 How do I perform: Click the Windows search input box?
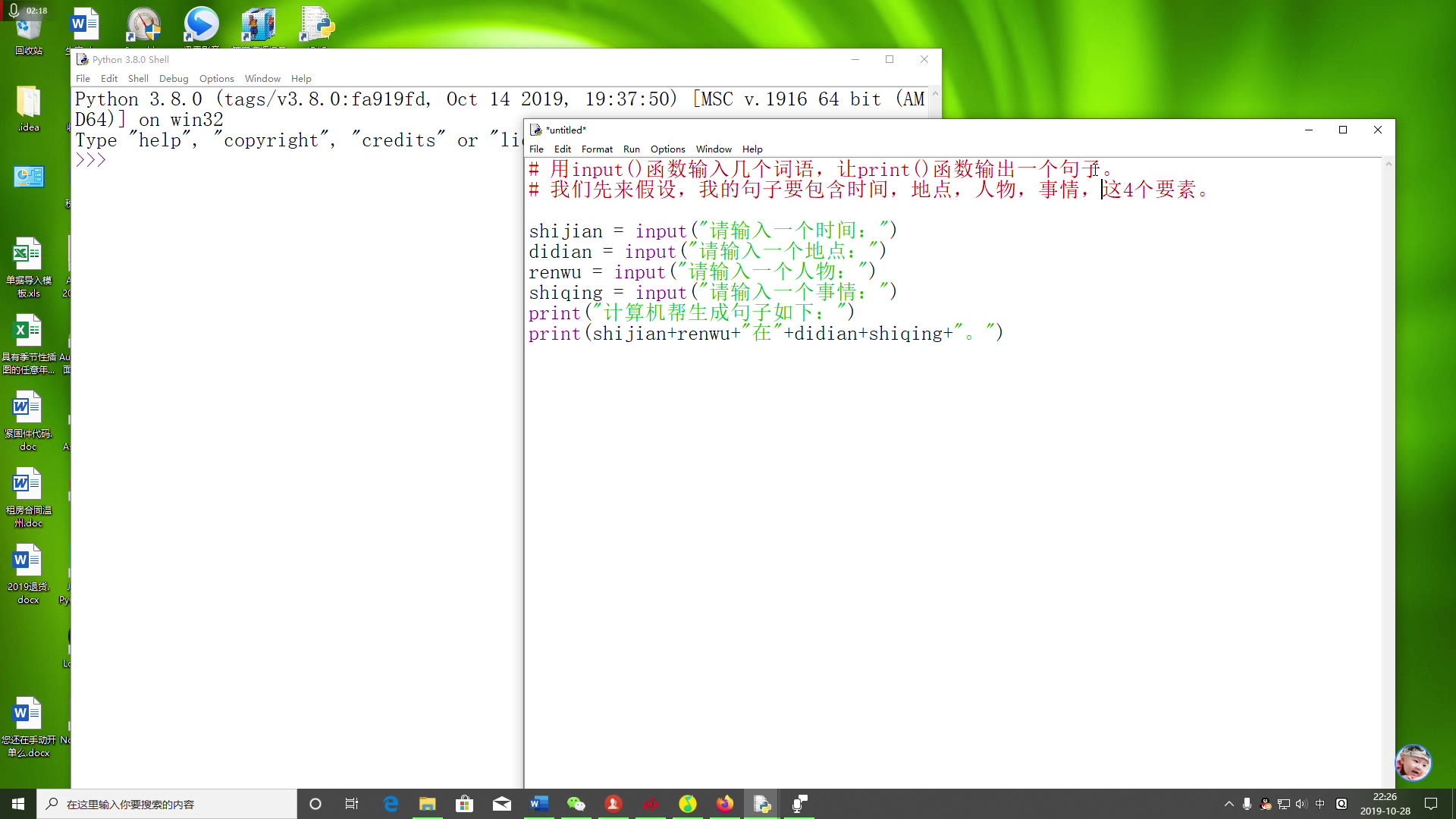point(167,804)
